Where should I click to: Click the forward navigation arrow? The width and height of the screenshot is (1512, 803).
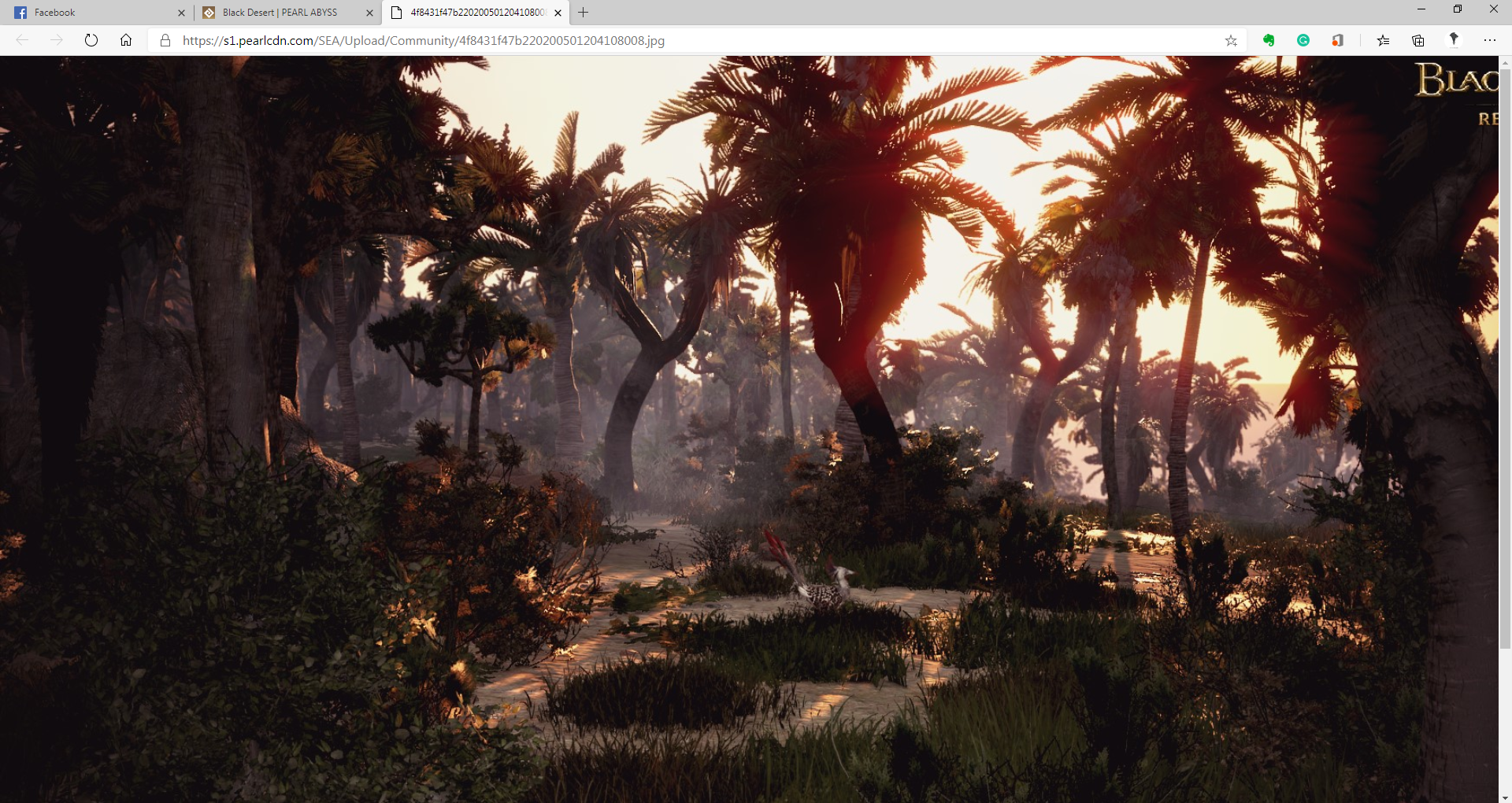[56, 40]
